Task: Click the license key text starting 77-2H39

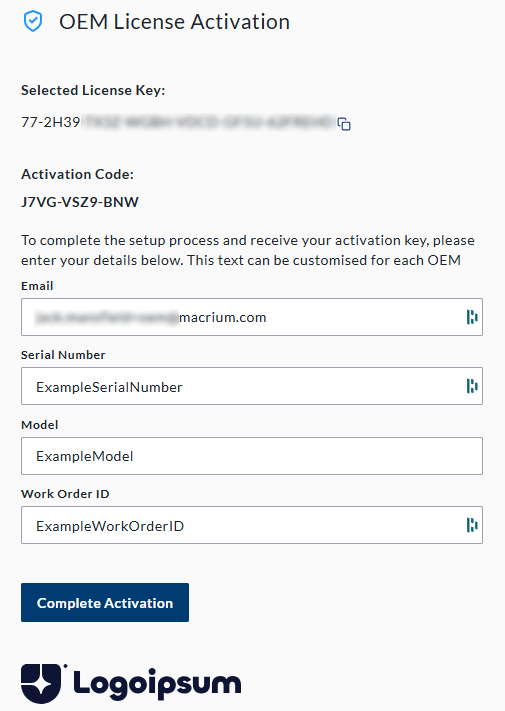Action: (178, 122)
